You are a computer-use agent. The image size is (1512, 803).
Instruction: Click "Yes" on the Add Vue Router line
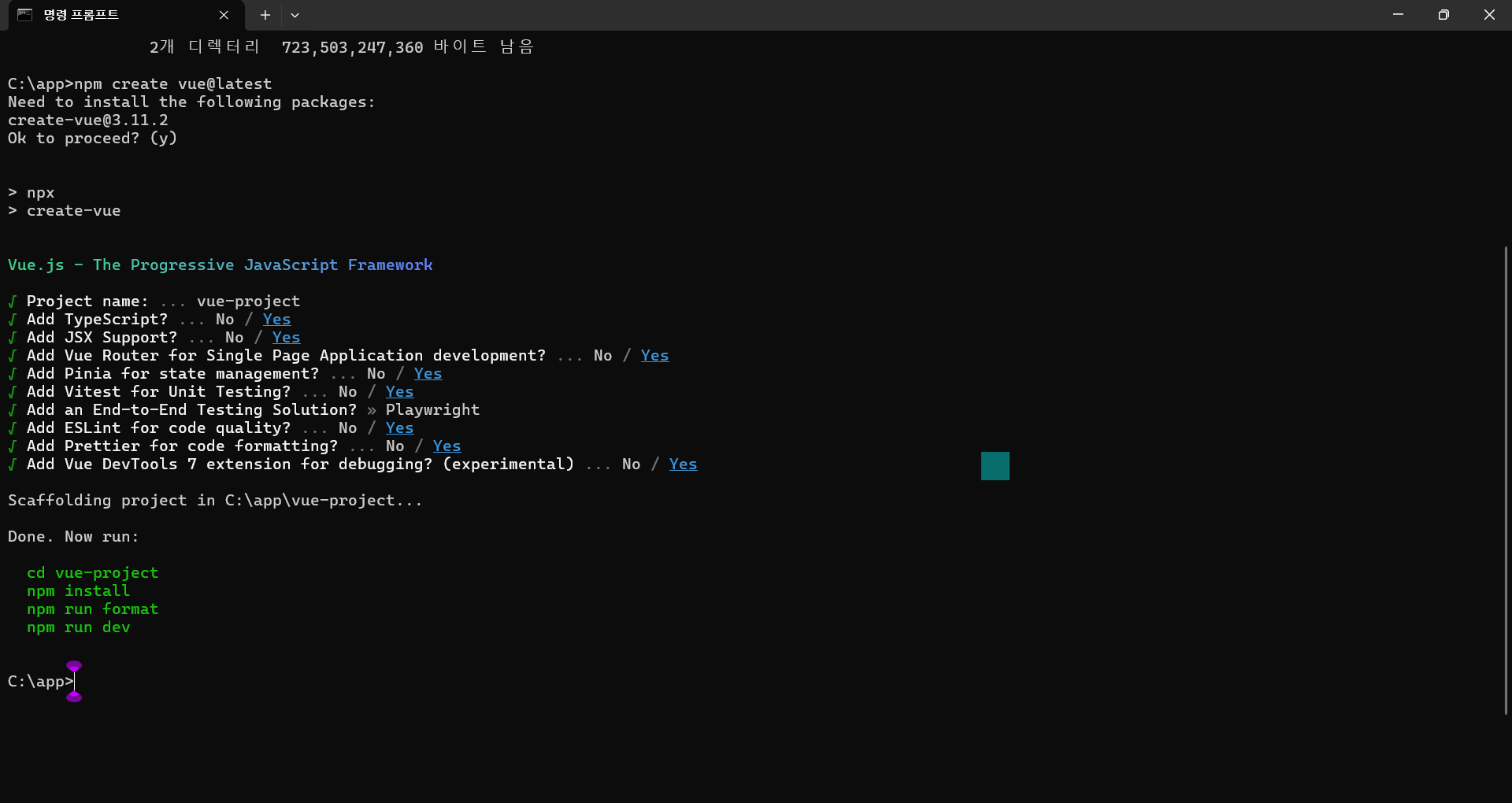pos(655,355)
